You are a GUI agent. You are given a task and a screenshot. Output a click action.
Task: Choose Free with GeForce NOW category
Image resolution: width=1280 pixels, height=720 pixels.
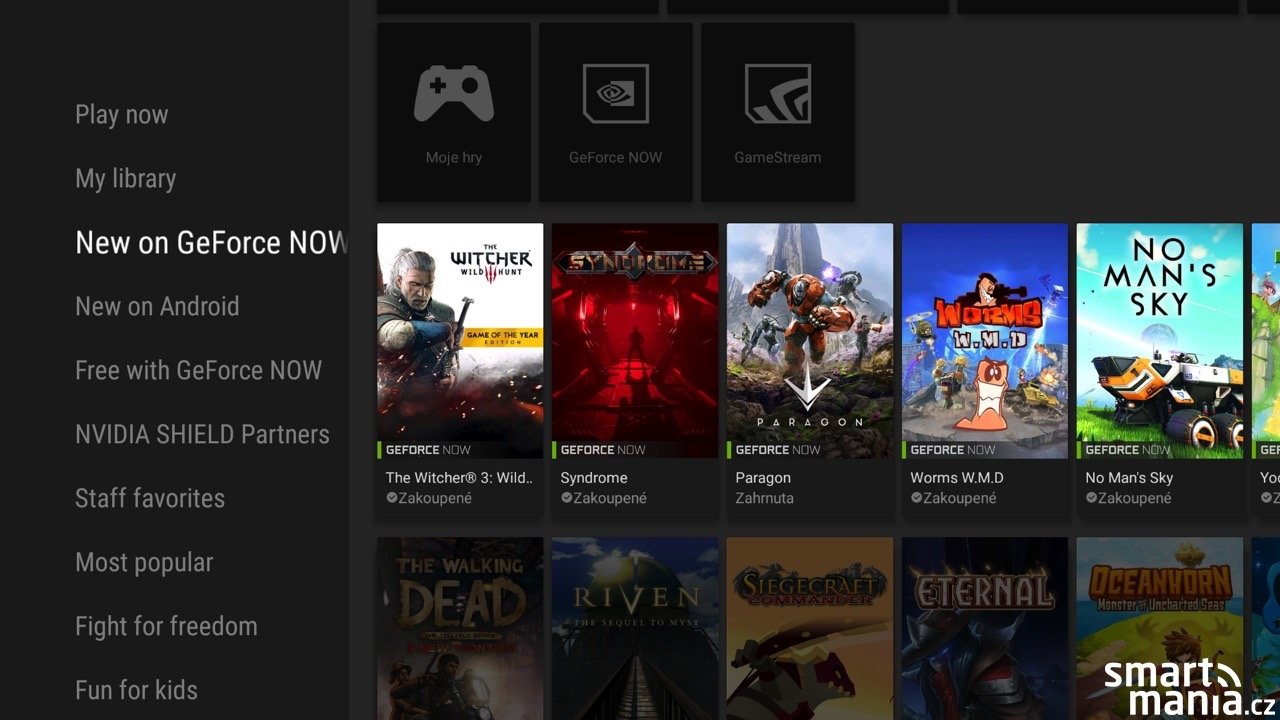pyautogui.click(x=199, y=370)
